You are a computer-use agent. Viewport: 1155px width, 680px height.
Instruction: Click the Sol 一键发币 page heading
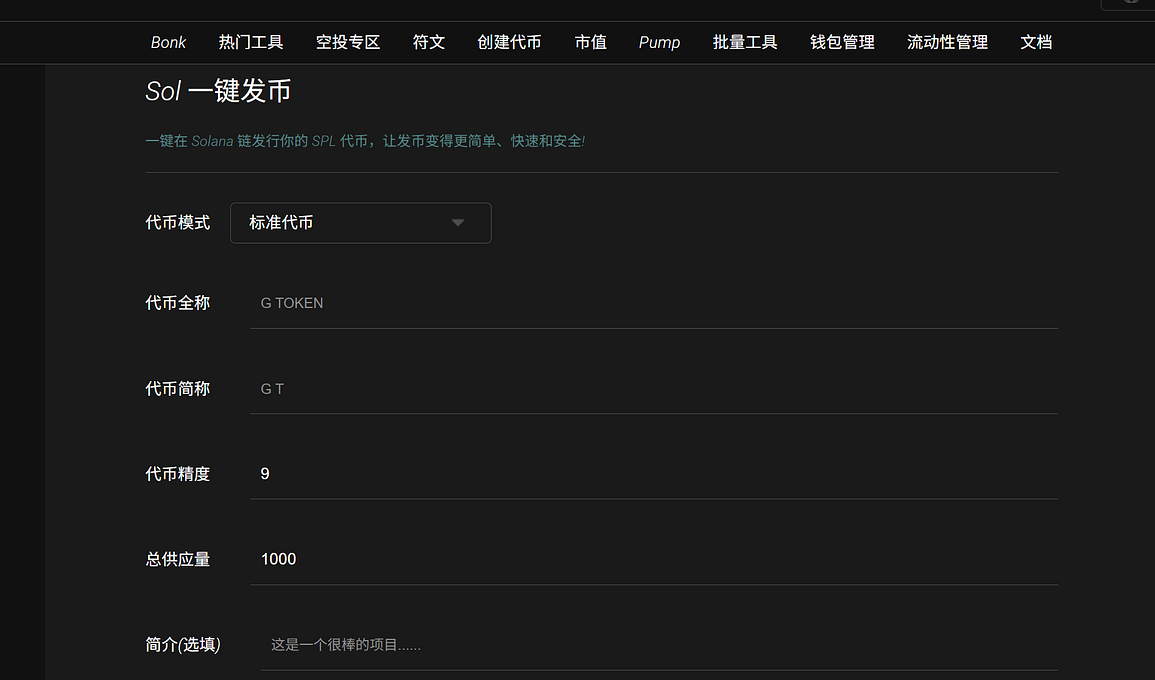[218, 91]
